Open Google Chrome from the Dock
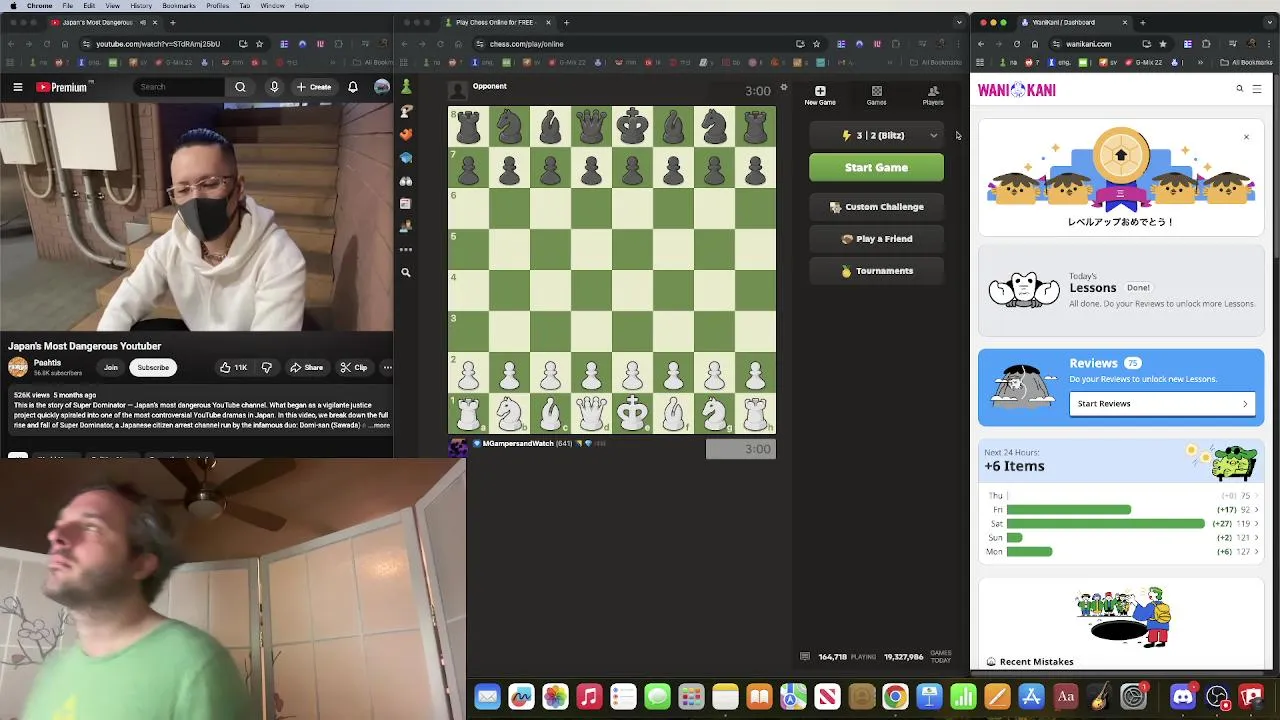Viewport: 1280px width, 720px height. coord(895,697)
